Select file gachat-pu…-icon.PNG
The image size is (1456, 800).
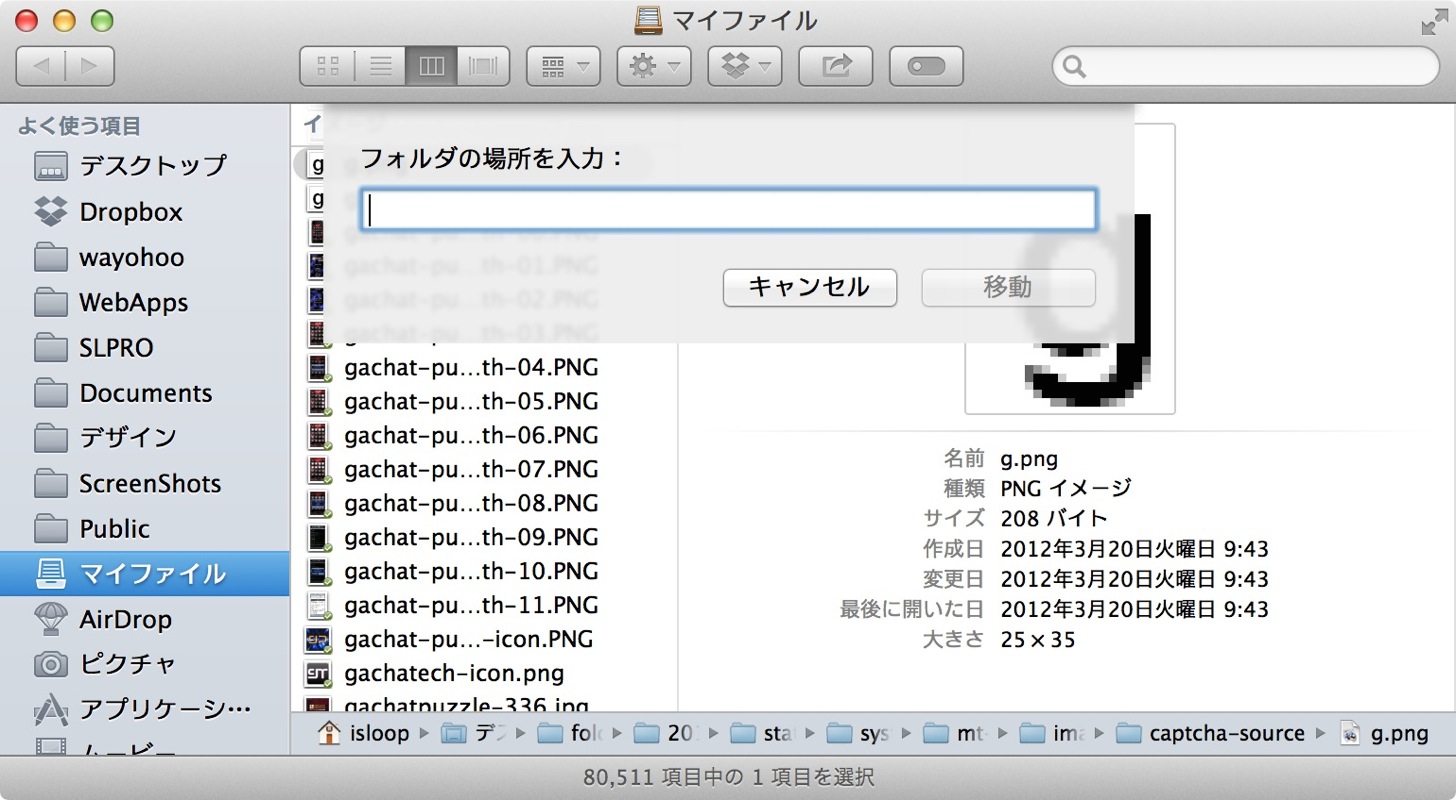pos(470,639)
